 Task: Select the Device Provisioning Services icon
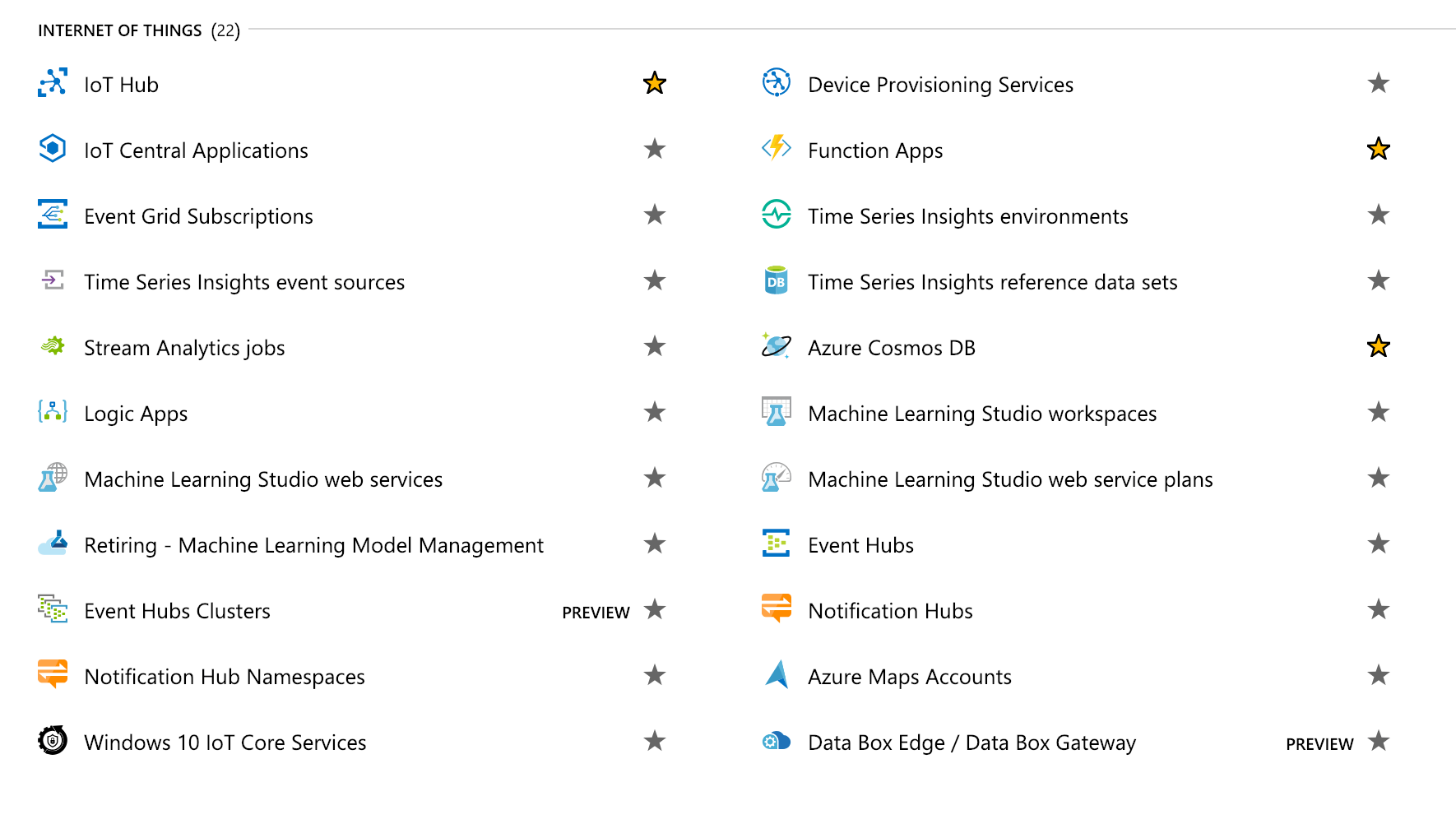774,83
